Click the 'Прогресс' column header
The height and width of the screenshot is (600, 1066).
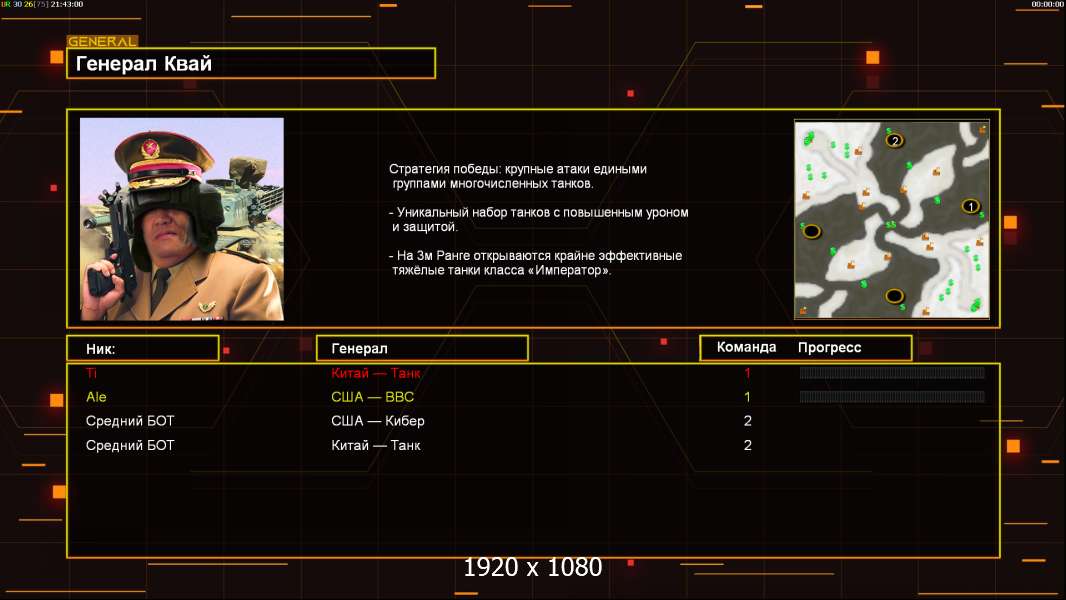pyautogui.click(x=829, y=347)
